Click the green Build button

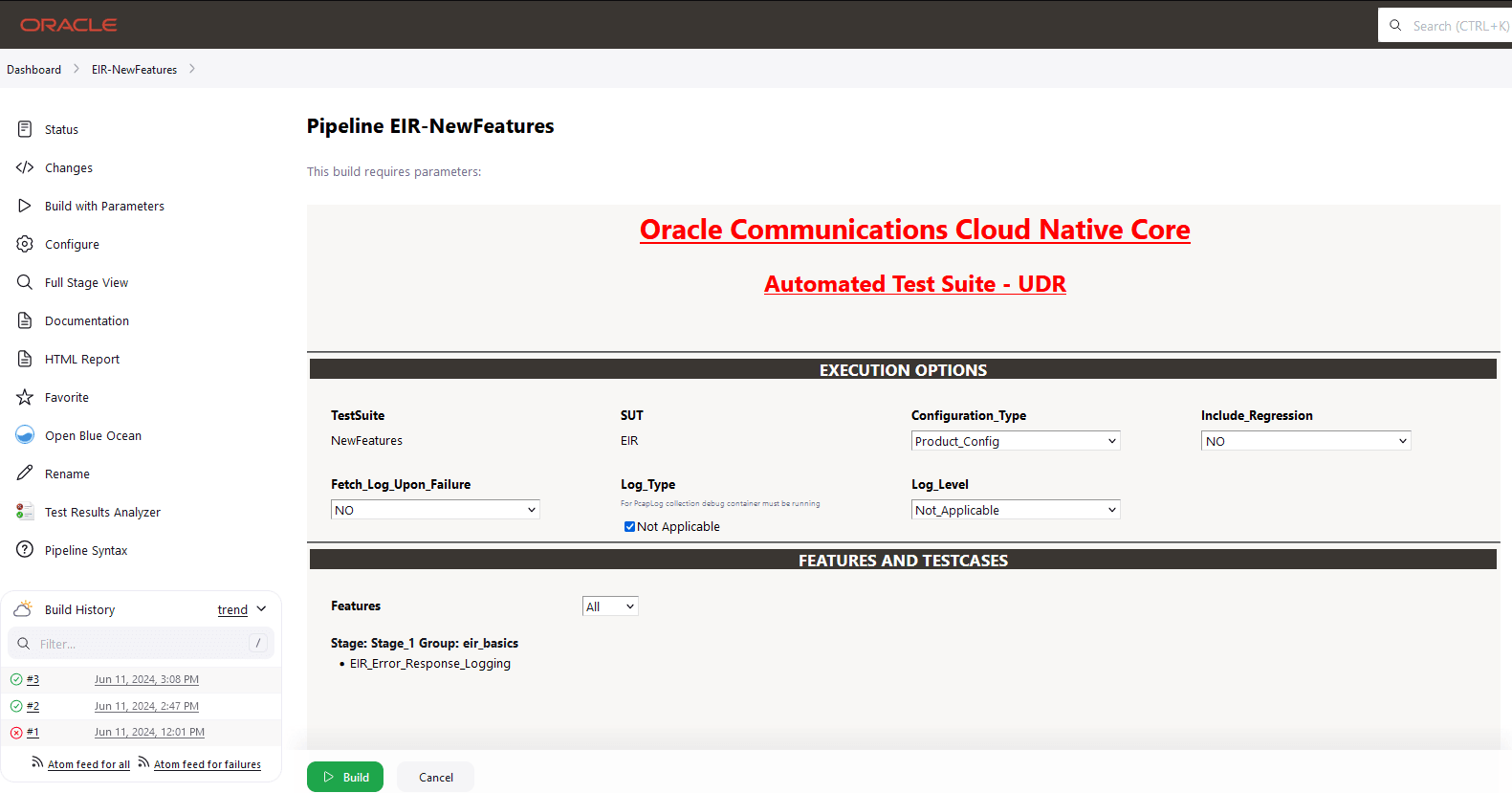coord(345,777)
